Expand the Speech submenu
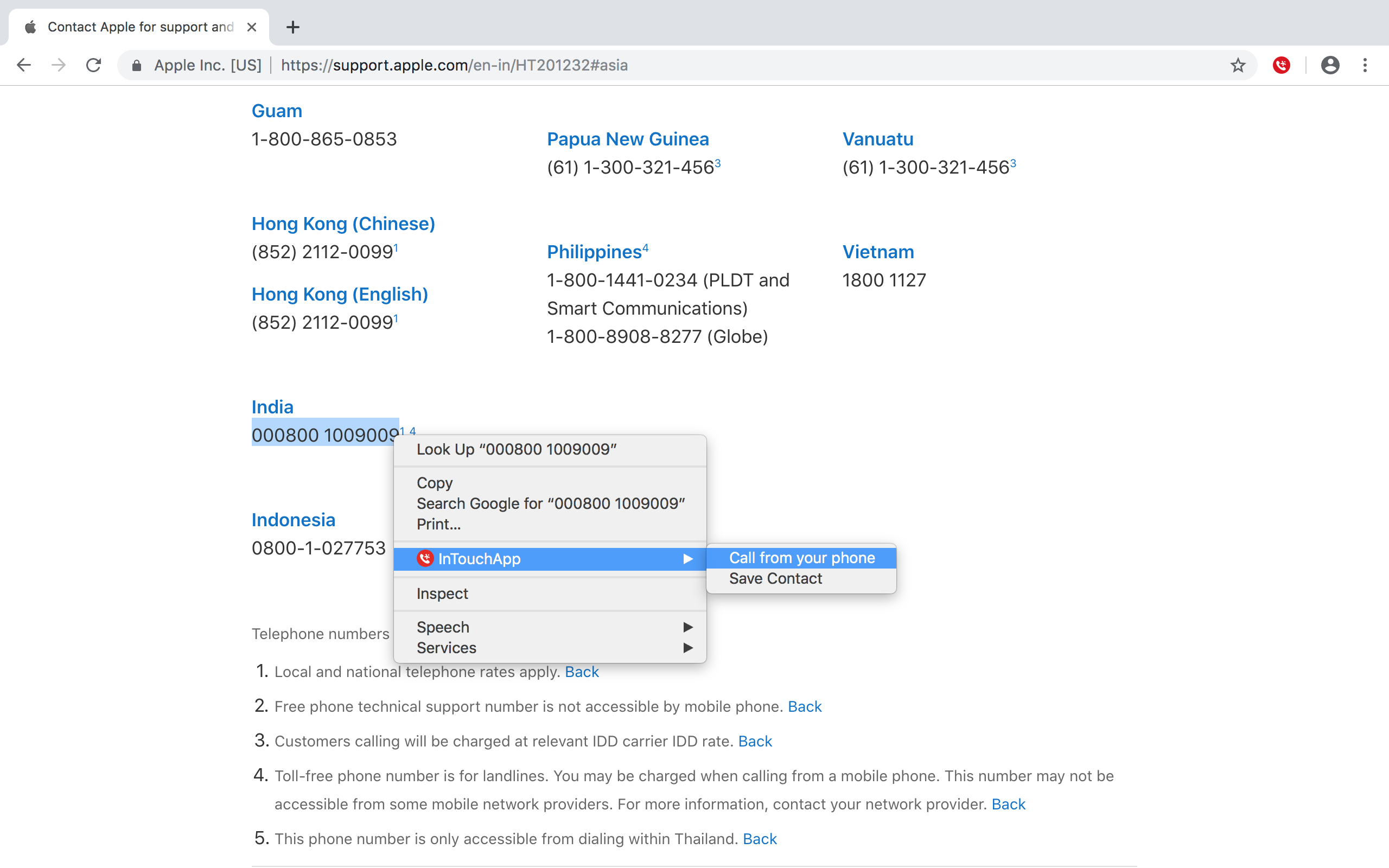 (549, 627)
